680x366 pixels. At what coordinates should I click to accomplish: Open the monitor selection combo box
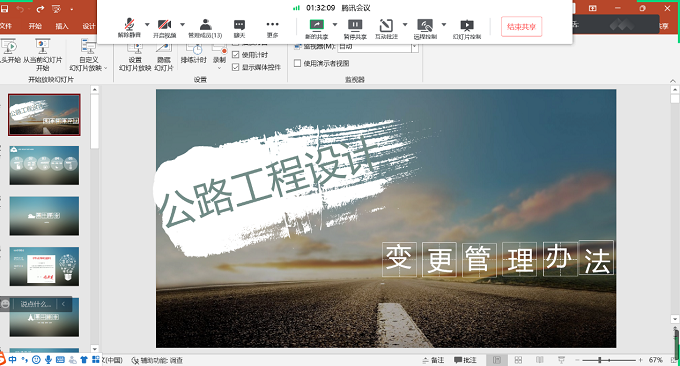tap(378, 46)
